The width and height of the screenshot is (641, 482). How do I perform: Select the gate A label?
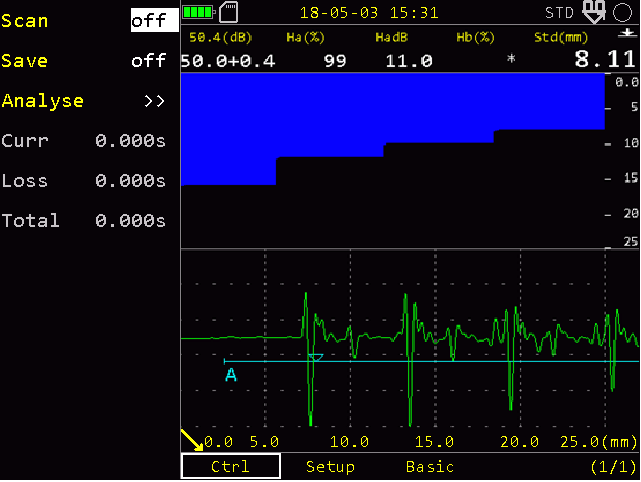[231, 374]
